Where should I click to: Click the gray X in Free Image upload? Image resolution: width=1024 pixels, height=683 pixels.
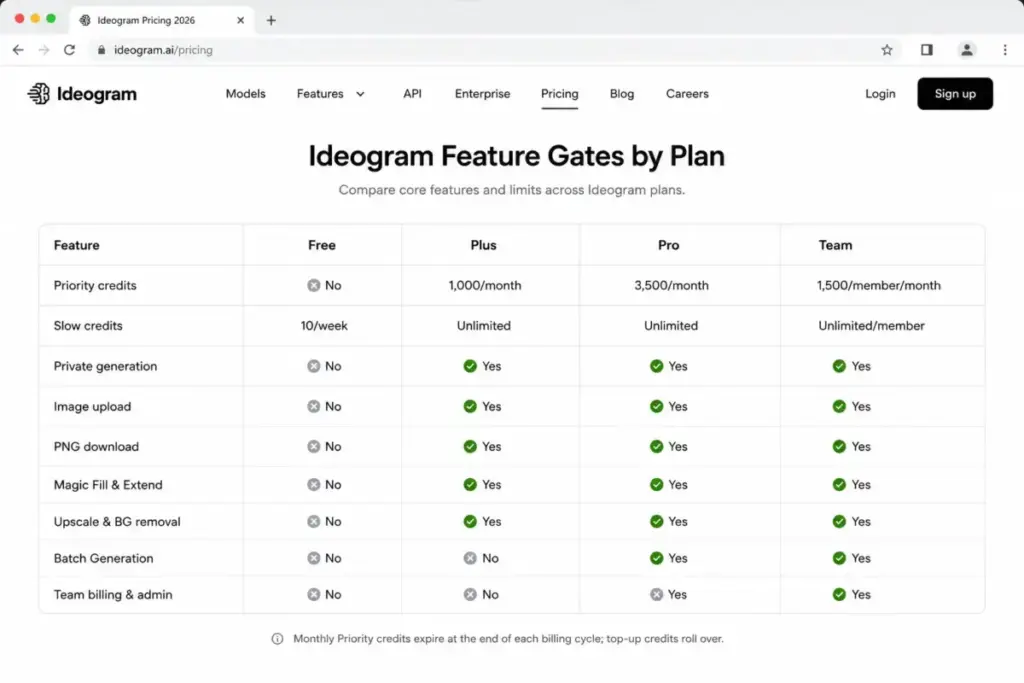[x=314, y=406]
